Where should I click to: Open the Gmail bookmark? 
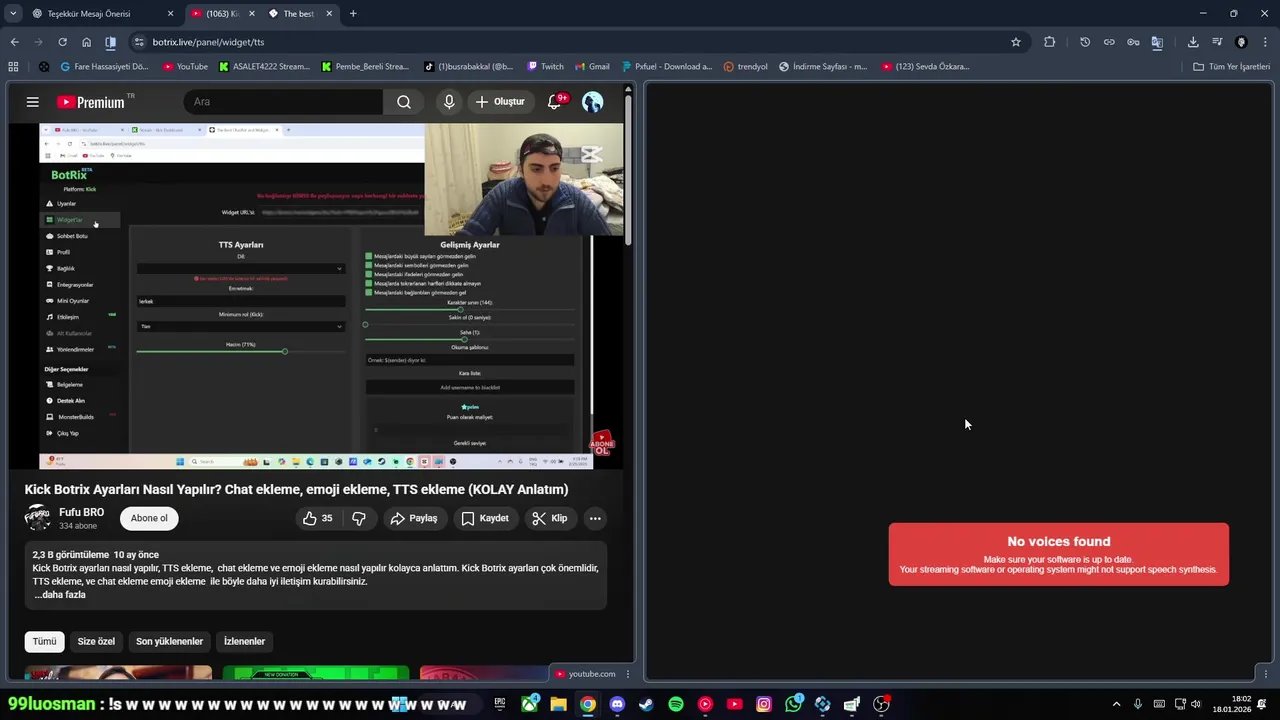pos(593,67)
